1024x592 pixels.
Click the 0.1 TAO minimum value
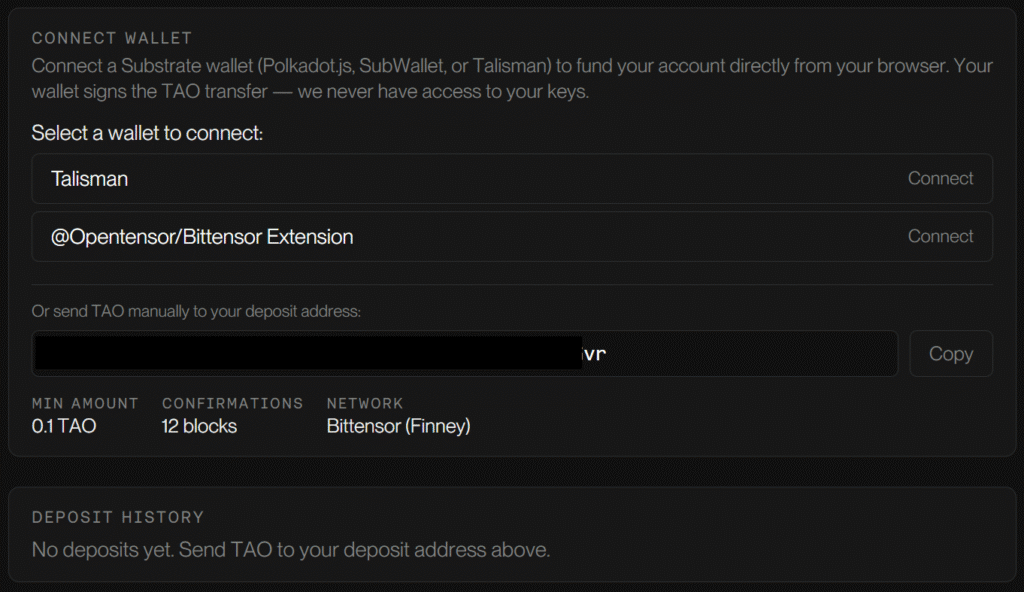tap(64, 426)
